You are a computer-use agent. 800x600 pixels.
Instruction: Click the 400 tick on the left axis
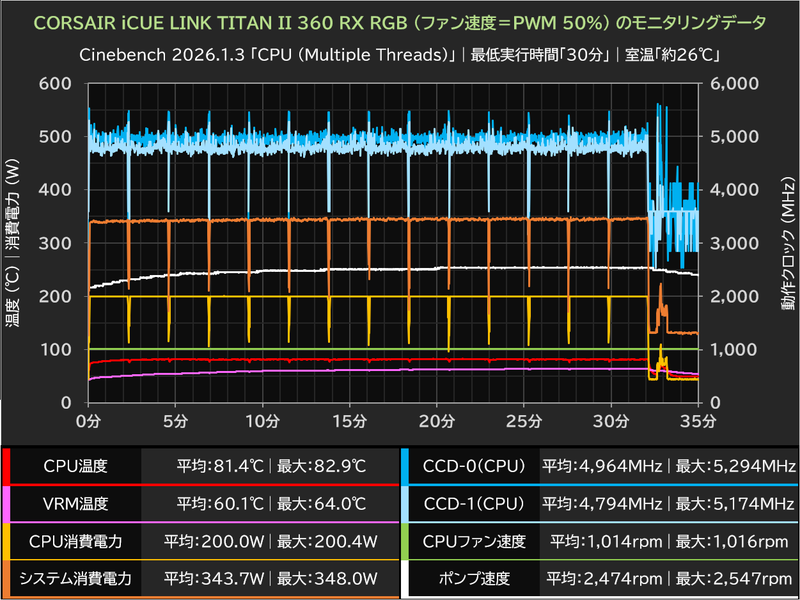(x=55, y=190)
